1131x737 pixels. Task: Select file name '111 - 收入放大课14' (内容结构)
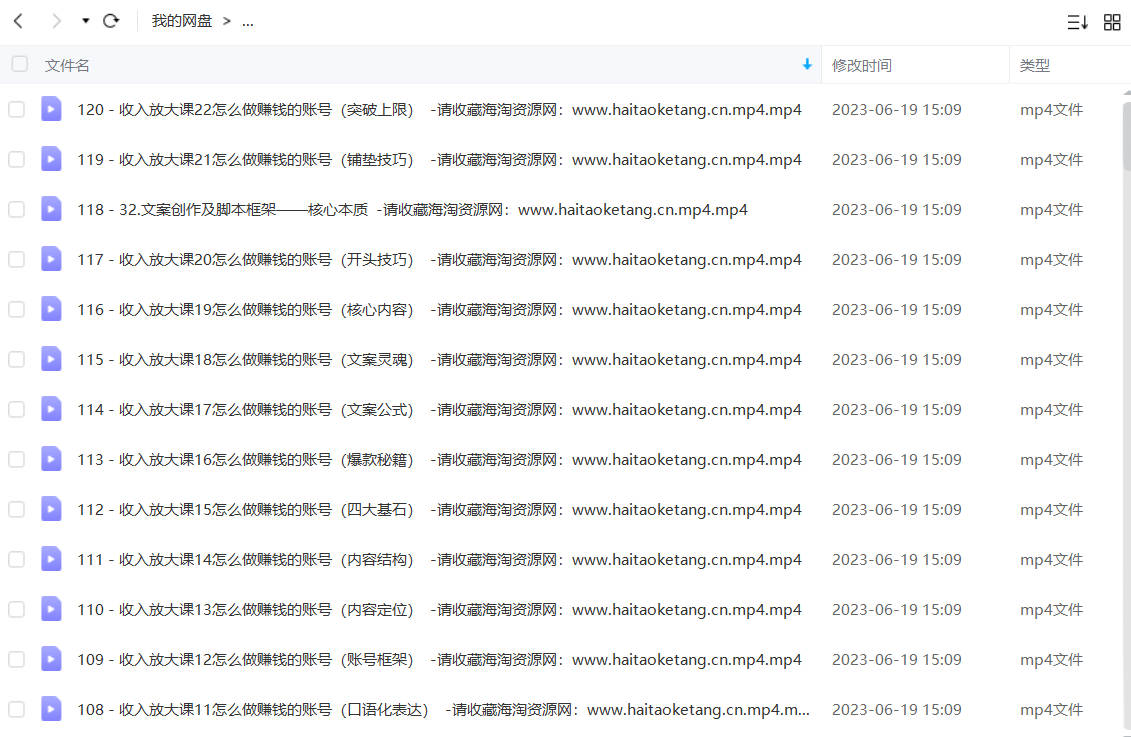[439, 560]
